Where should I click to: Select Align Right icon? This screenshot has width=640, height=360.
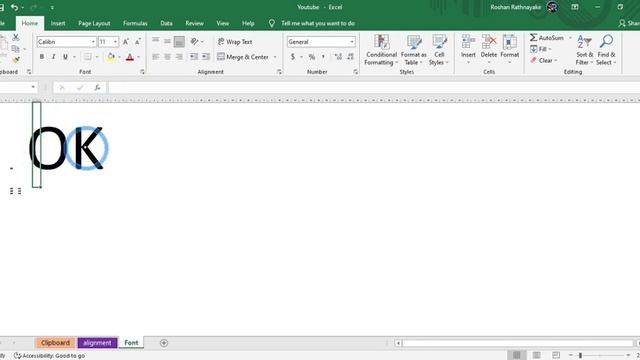(x=179, y=57)
